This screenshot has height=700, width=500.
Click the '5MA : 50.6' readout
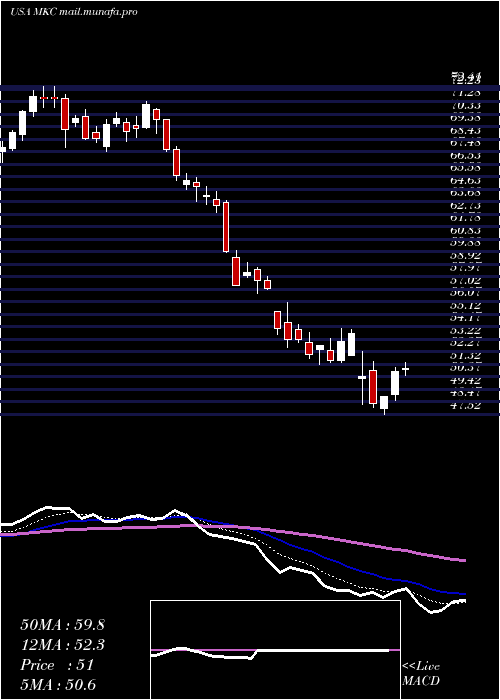[x=58, y=685]
